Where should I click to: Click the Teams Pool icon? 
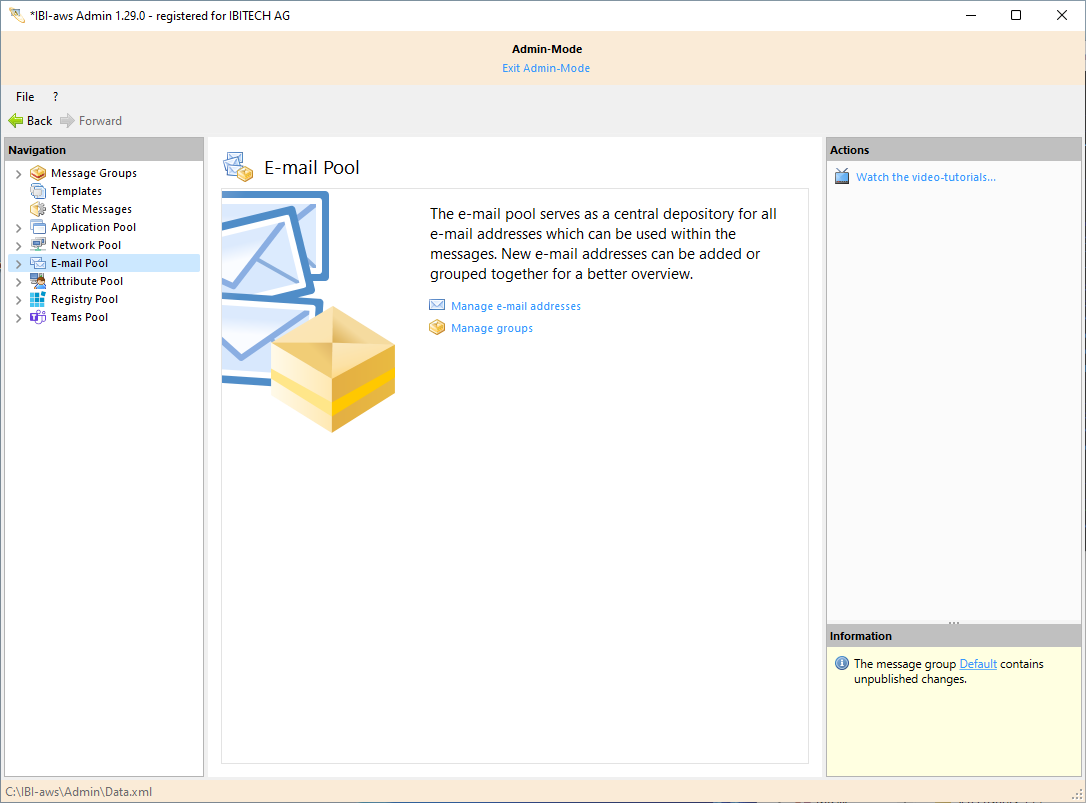[38, 317]
